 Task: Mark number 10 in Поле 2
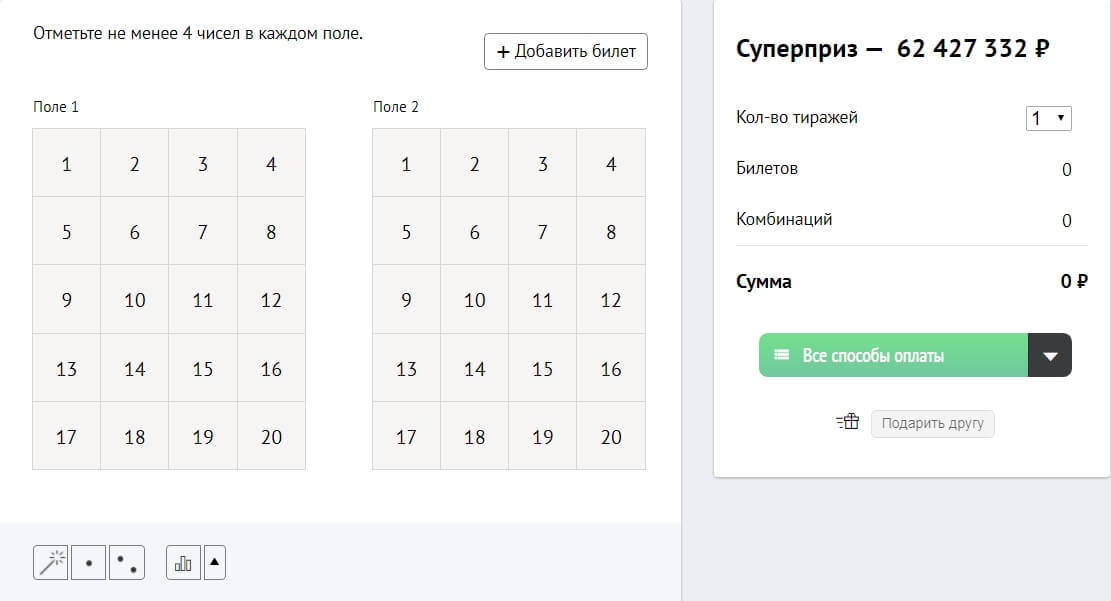tap(475, 300)
